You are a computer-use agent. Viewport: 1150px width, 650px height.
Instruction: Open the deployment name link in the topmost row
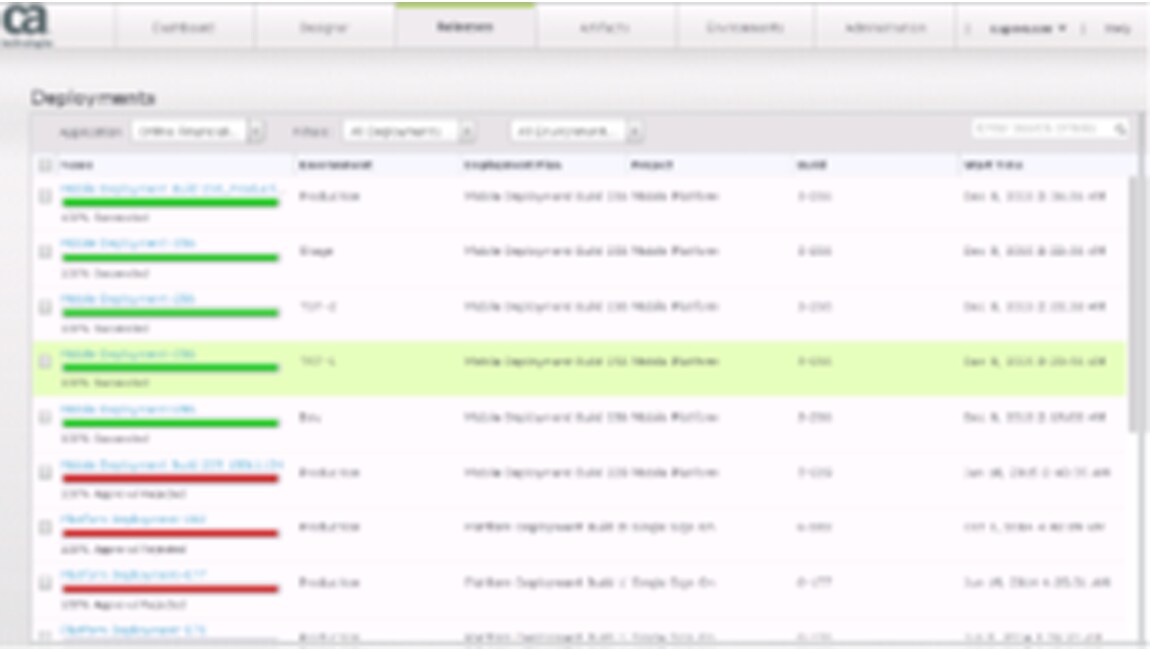(171, 189)
